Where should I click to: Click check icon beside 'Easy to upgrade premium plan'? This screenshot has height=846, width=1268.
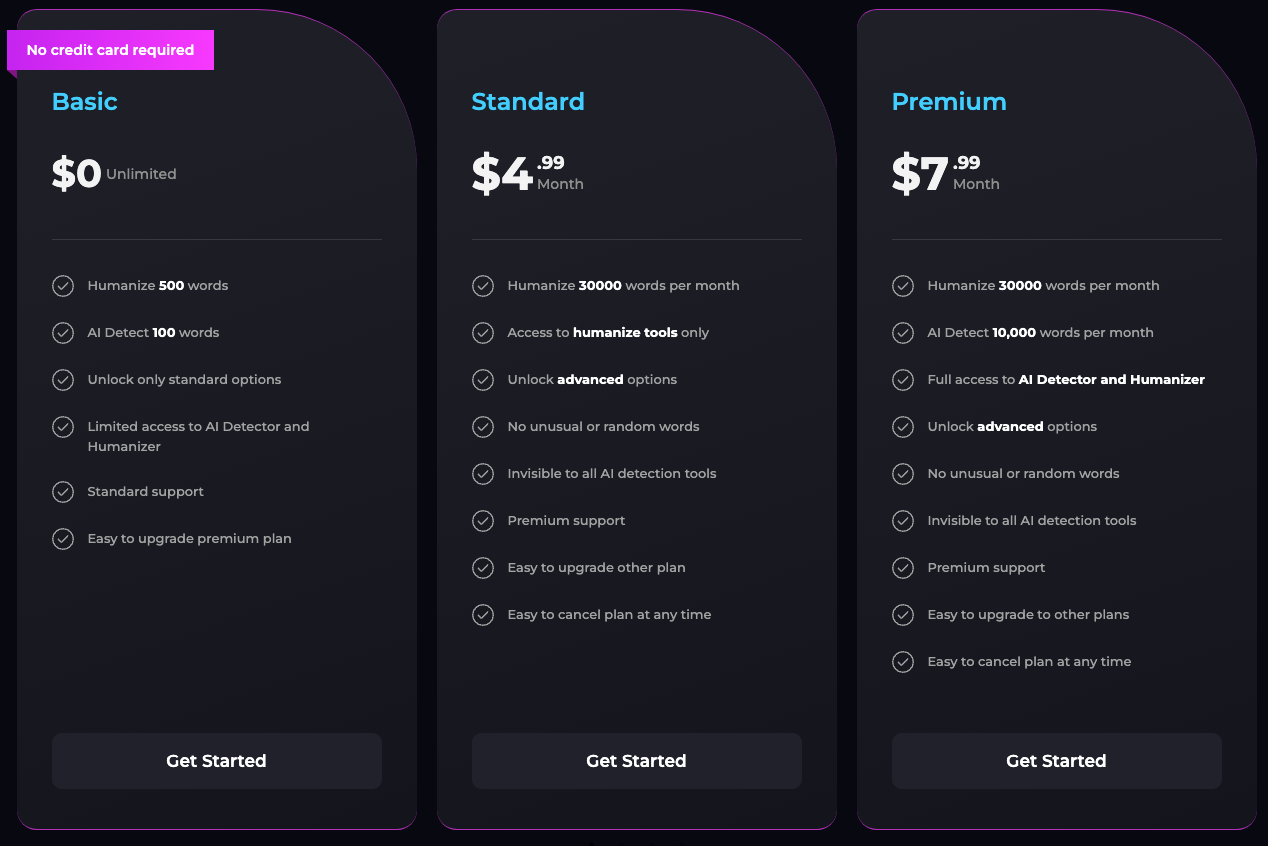(x=63, y=539)
